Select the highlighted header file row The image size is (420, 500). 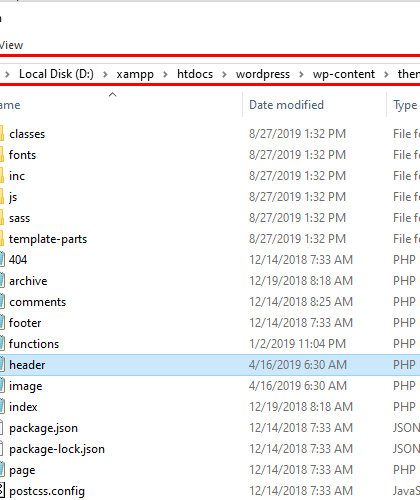coord(210,365)
